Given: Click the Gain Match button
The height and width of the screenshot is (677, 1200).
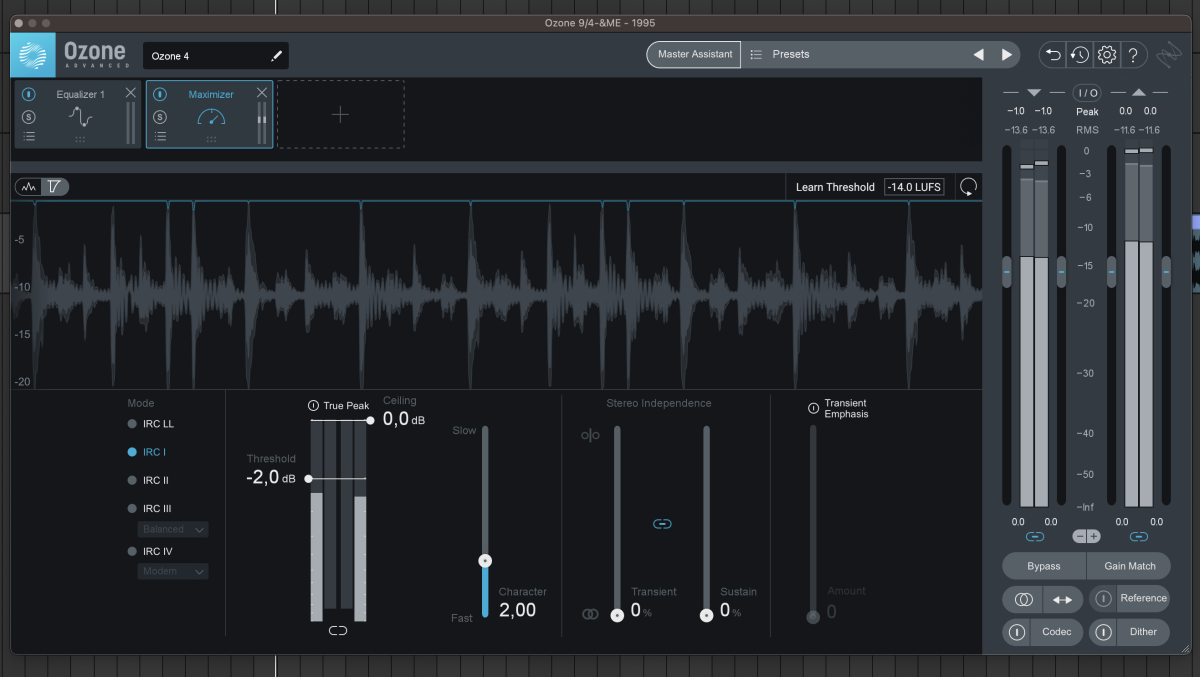Looking at the screenshot, I should 1129,566.
